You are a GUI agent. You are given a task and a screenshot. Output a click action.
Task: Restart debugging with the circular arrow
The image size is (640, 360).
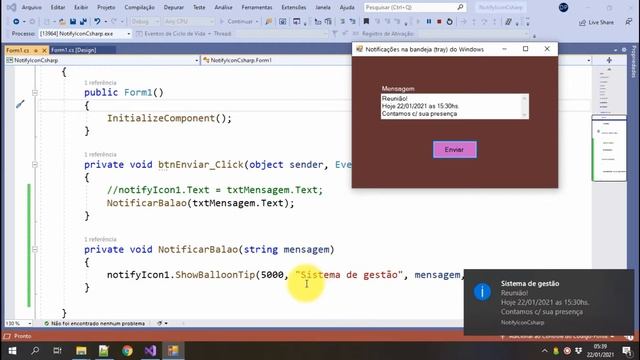click(x=449, y=22)
